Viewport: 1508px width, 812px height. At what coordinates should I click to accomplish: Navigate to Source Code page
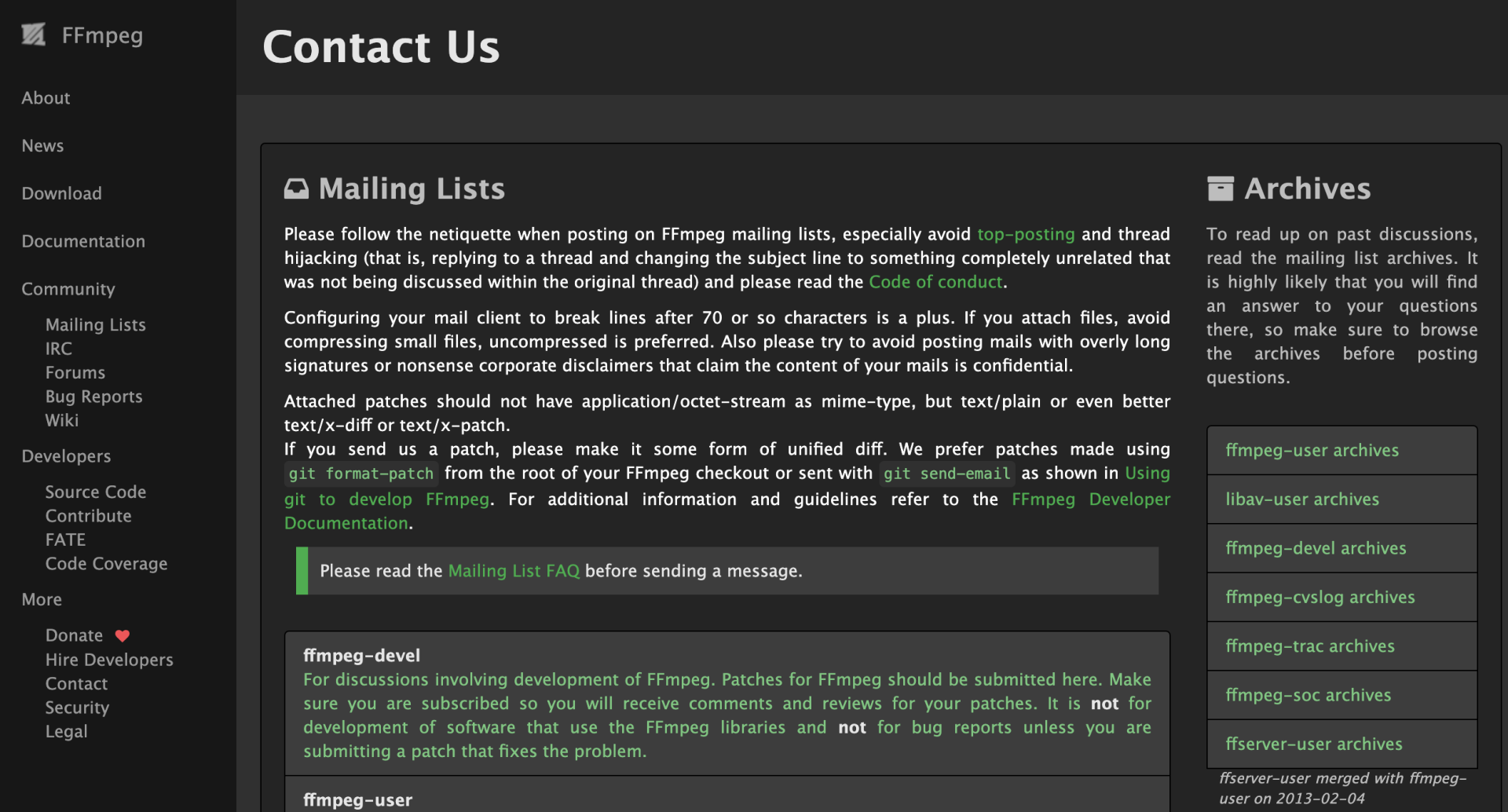(95, 492)
